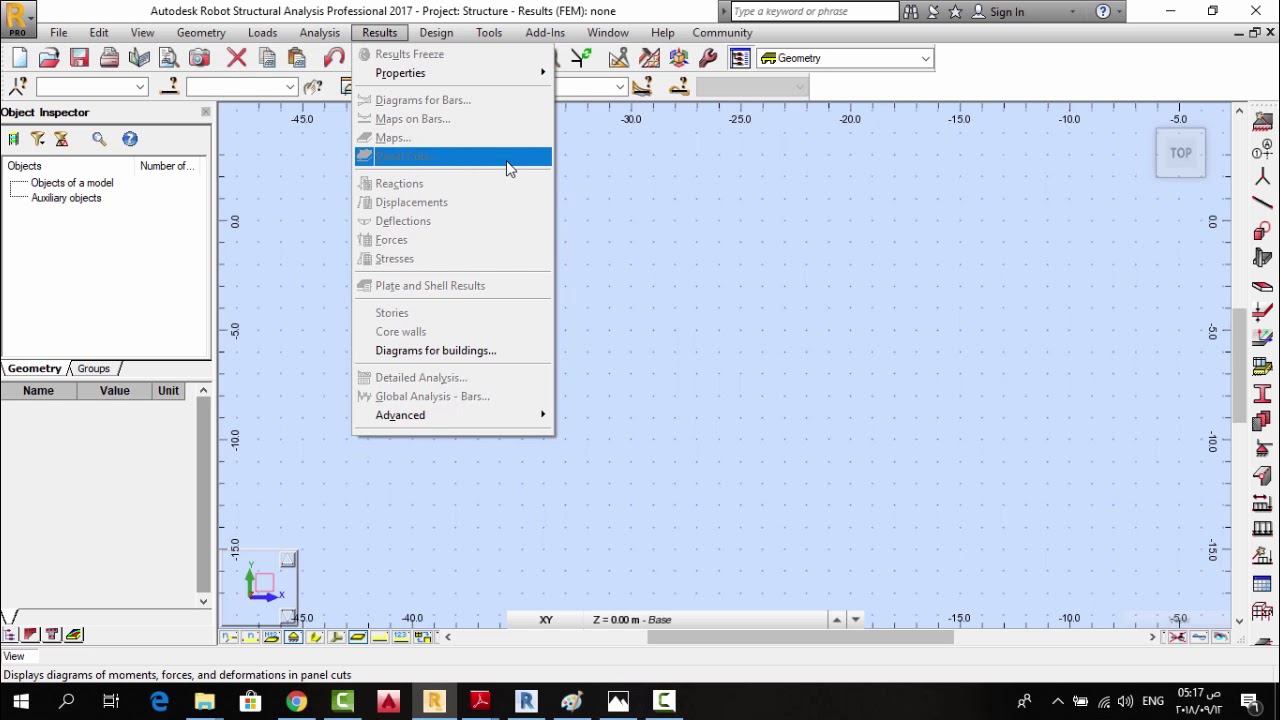Toggle supports symbols display in bottom toolbar

pos(293,637)
